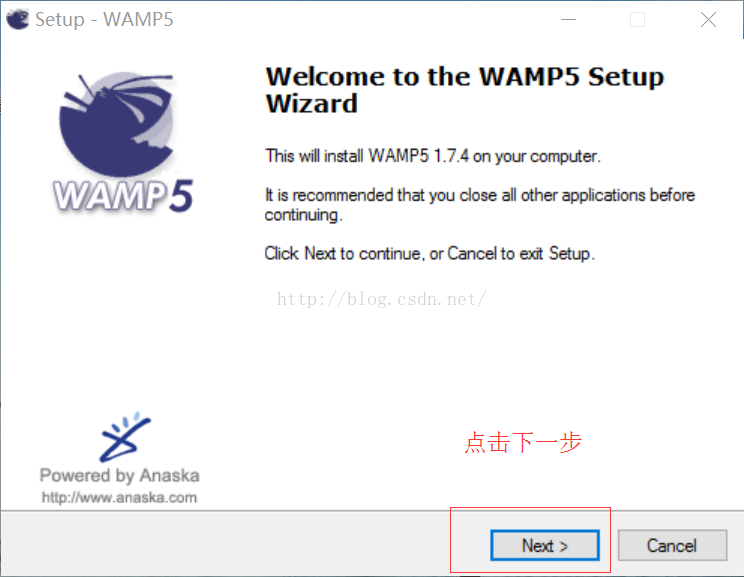The height and width of the screenshot is (577, 744).
Task: Minimize the Setup window
Action: 568,19
